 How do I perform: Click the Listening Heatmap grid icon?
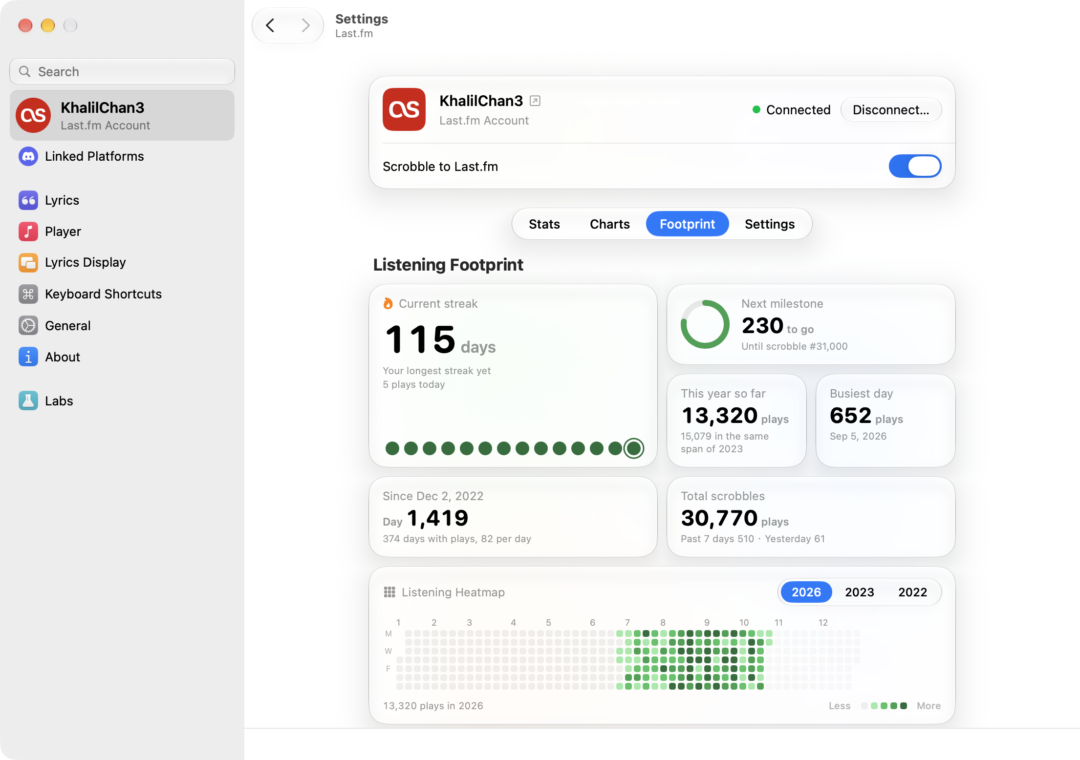(x=389, y=592)
